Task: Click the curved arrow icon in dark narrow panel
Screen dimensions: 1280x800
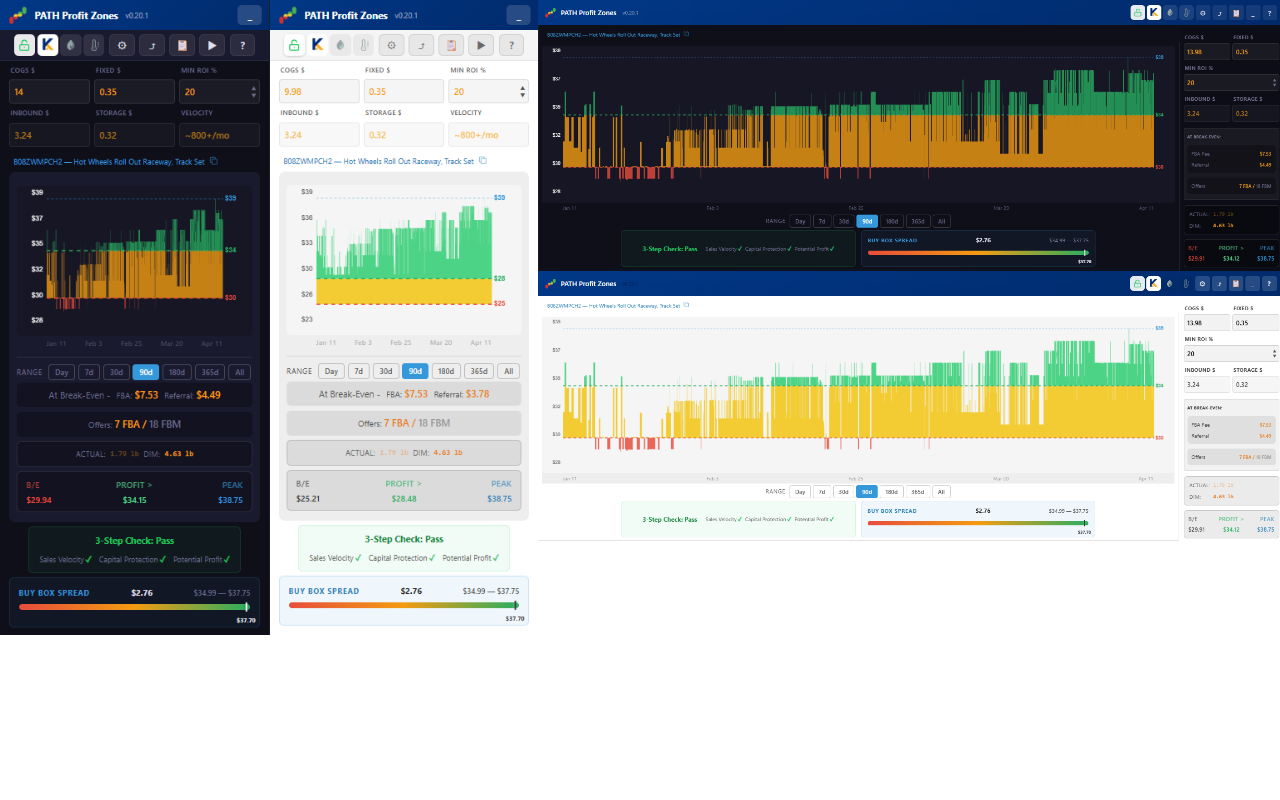Action: 152,45
